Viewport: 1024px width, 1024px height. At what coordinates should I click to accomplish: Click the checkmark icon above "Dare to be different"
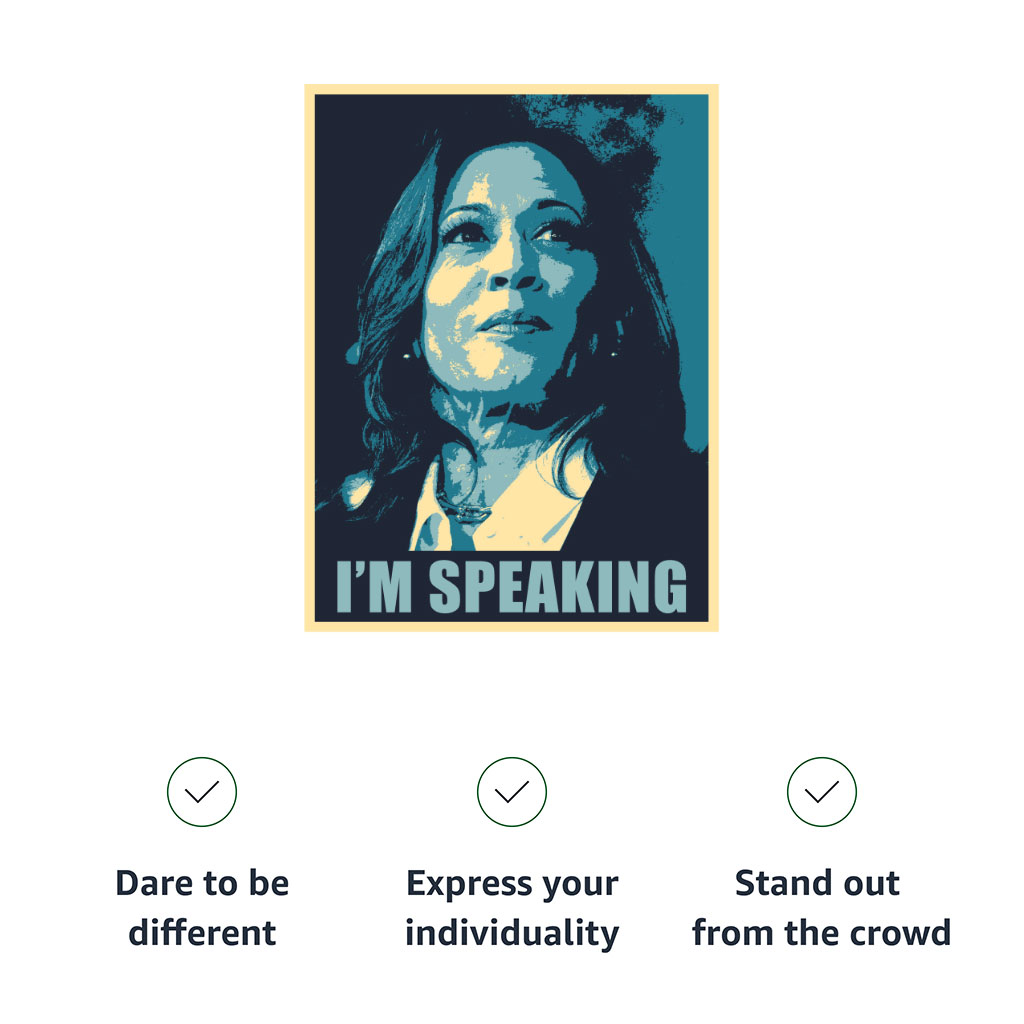pyautogui.click(x=202, y=792)
